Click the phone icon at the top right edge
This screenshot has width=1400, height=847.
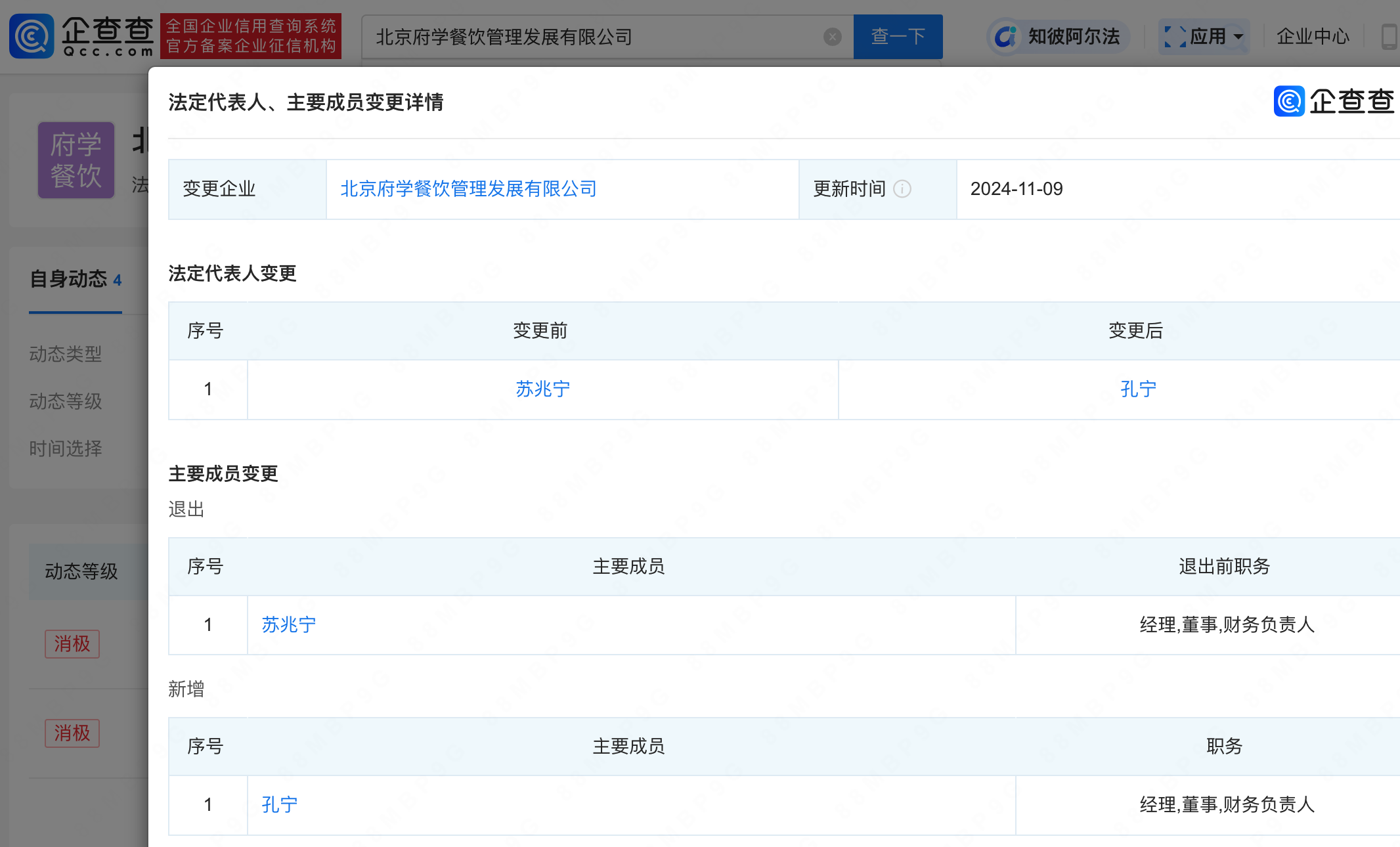pyautogui.click(x=1389, y=36)
